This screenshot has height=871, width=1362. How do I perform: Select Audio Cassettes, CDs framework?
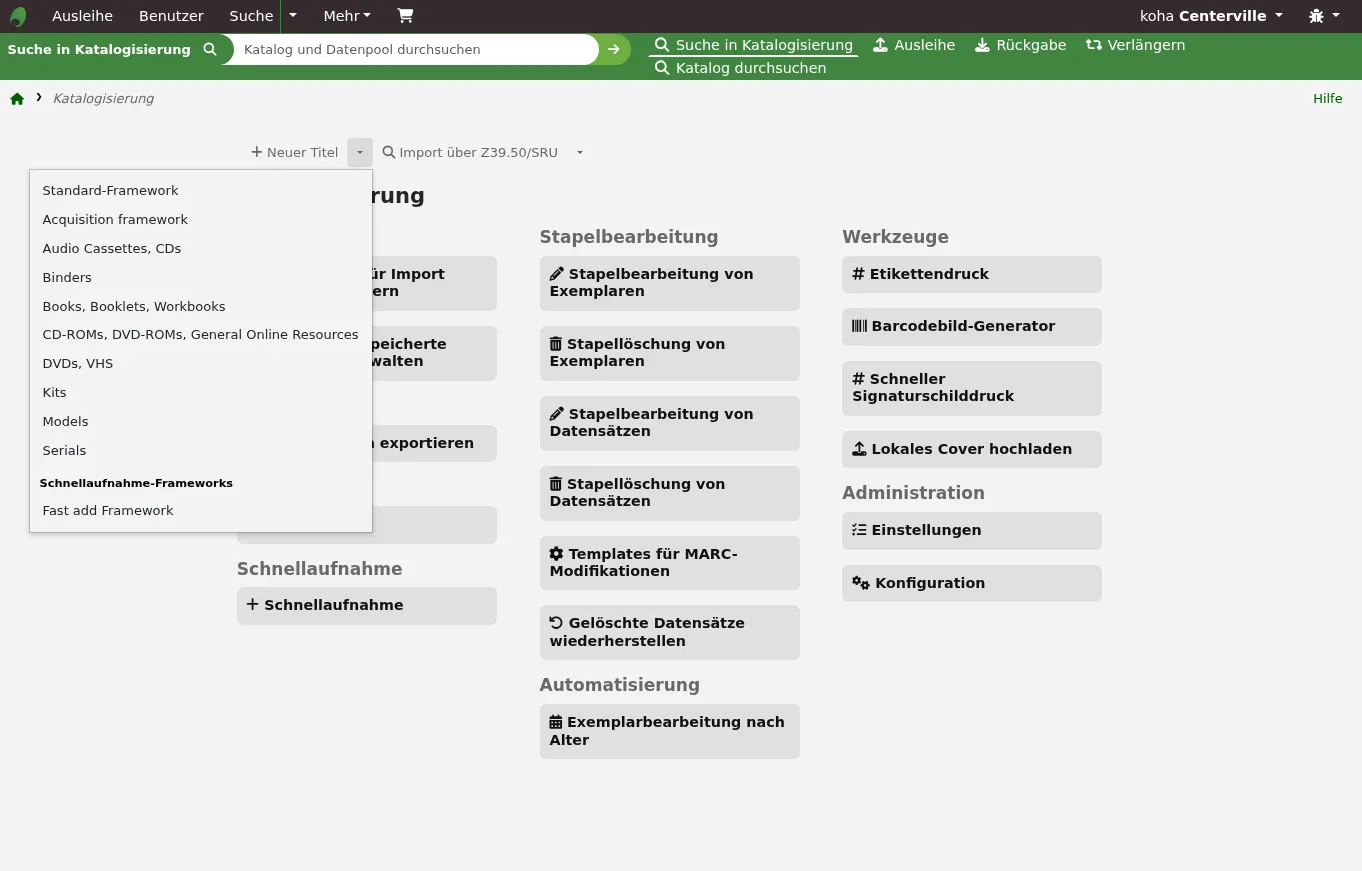(x=201, y=248)
